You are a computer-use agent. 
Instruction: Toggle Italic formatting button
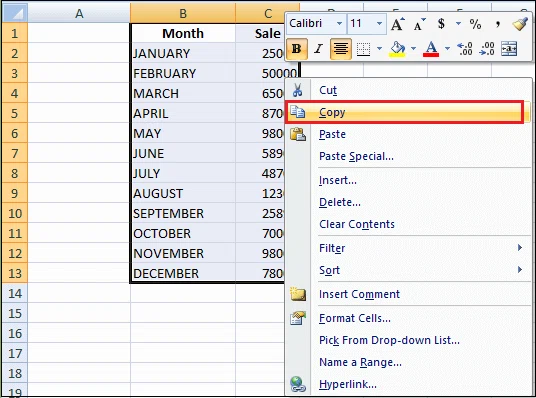click(x=319, y=49)
